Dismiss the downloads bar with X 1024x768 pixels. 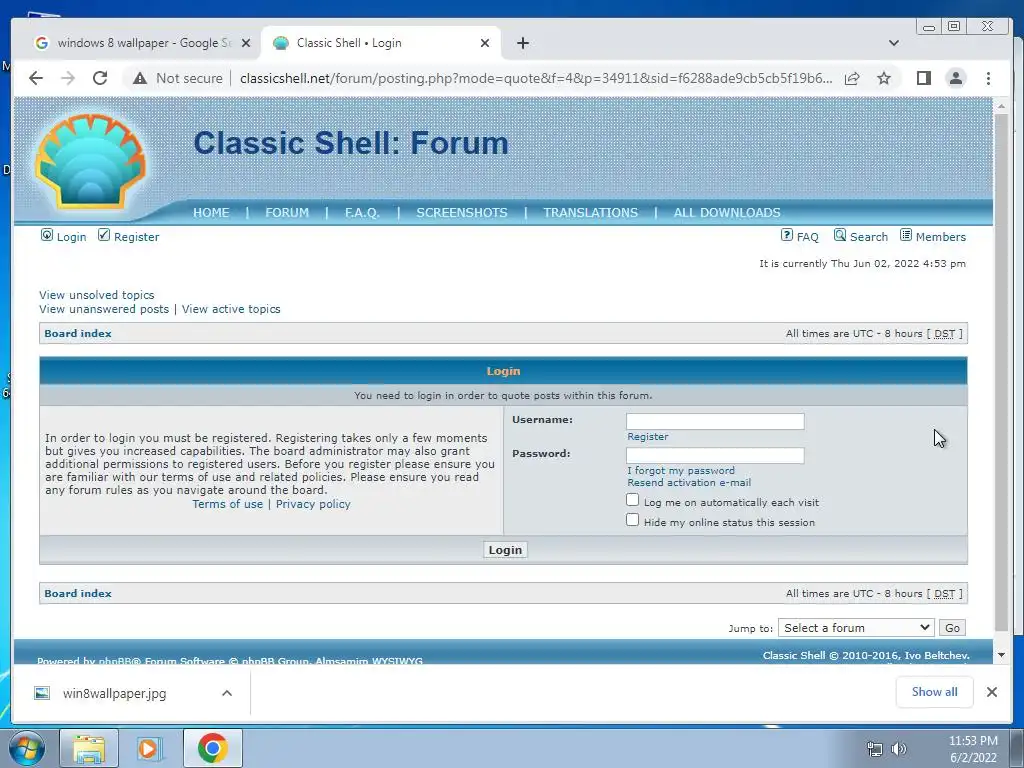991,692
